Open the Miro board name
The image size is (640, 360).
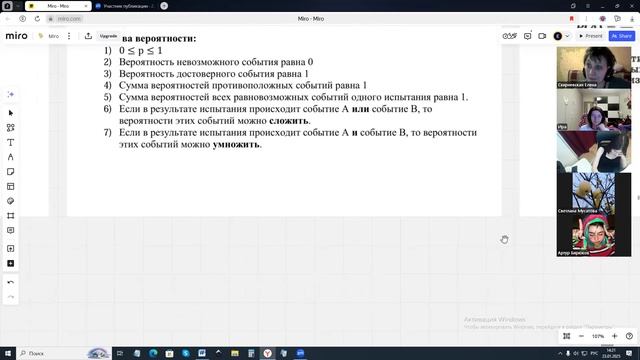tap(53, 36)
